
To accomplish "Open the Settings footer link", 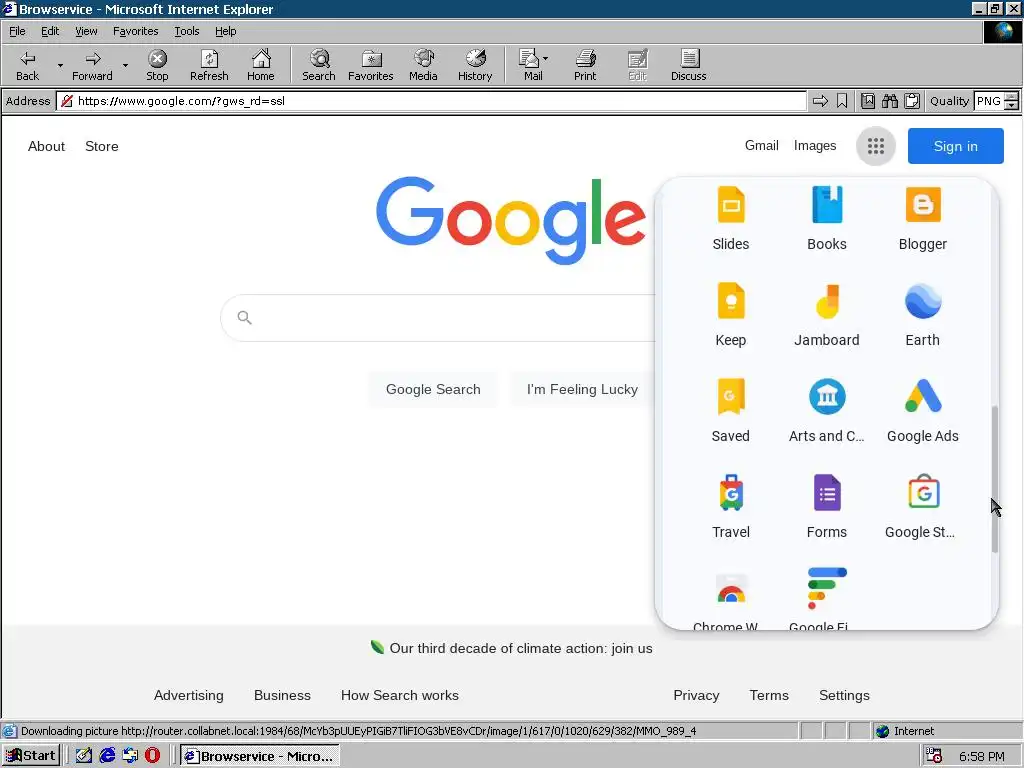I will 844,696.
